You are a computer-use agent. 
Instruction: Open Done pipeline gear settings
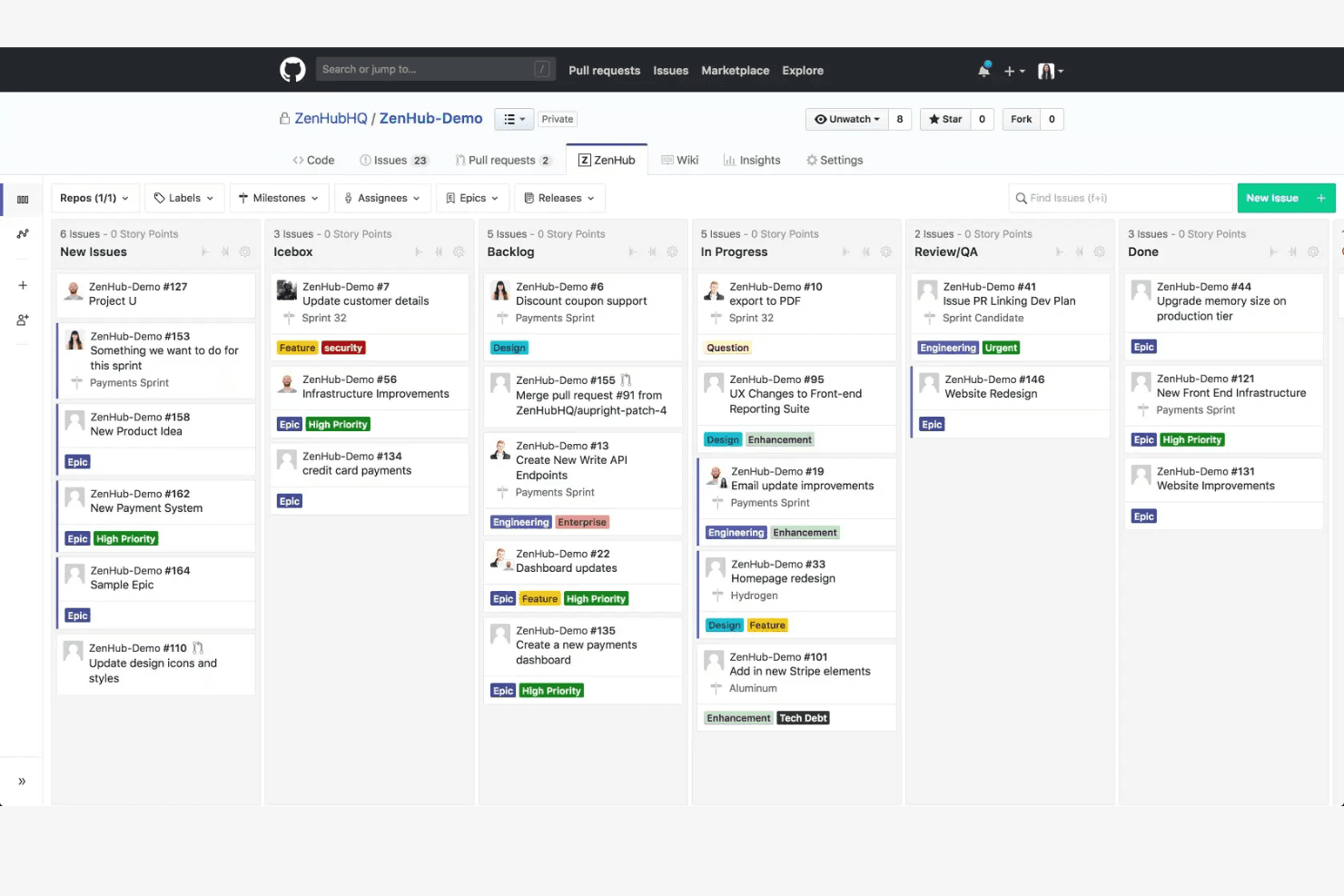click(x=1313, y=252)
